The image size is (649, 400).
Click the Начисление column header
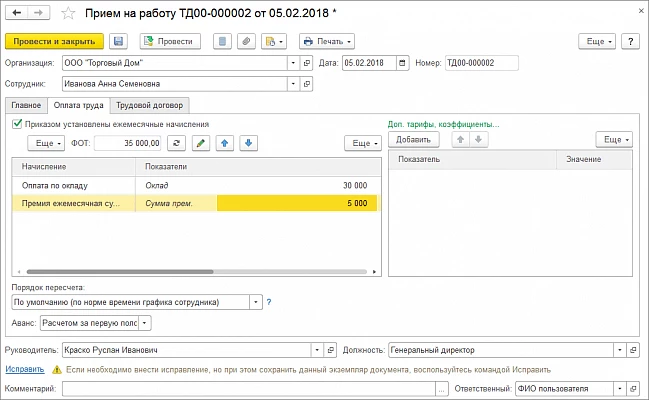[x=74, y=166]
